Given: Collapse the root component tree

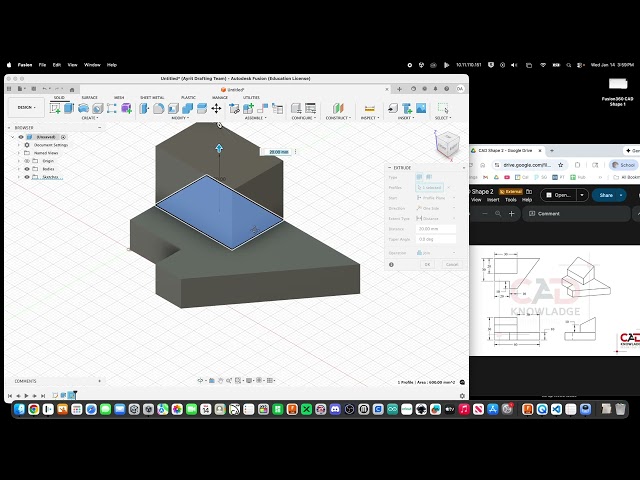Looking at the screenshot, I should coord(13,137).
